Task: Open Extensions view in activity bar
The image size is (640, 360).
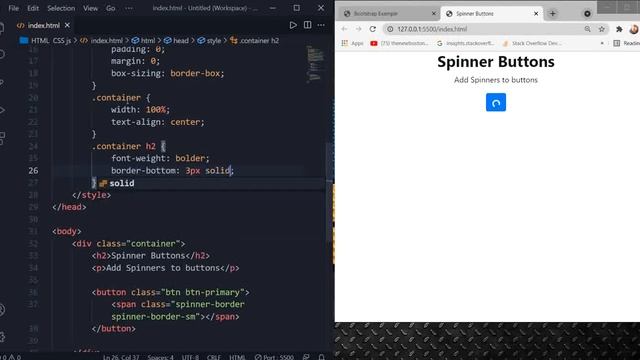Action: pos(2,138)
